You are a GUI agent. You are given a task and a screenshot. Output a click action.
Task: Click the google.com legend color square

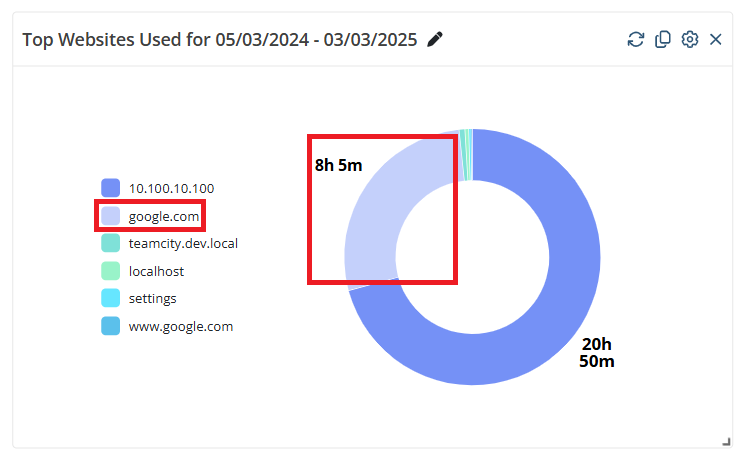tap(111, 216)
